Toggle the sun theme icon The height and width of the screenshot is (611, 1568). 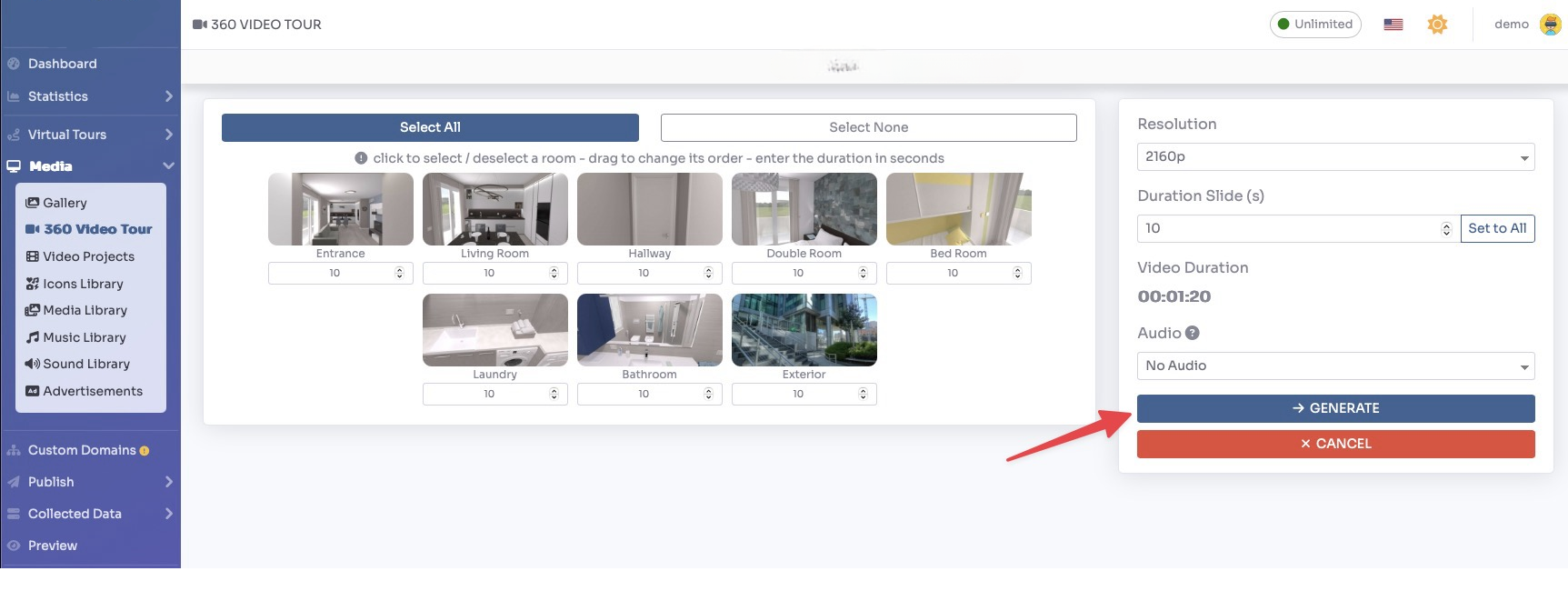(1437, 25)
